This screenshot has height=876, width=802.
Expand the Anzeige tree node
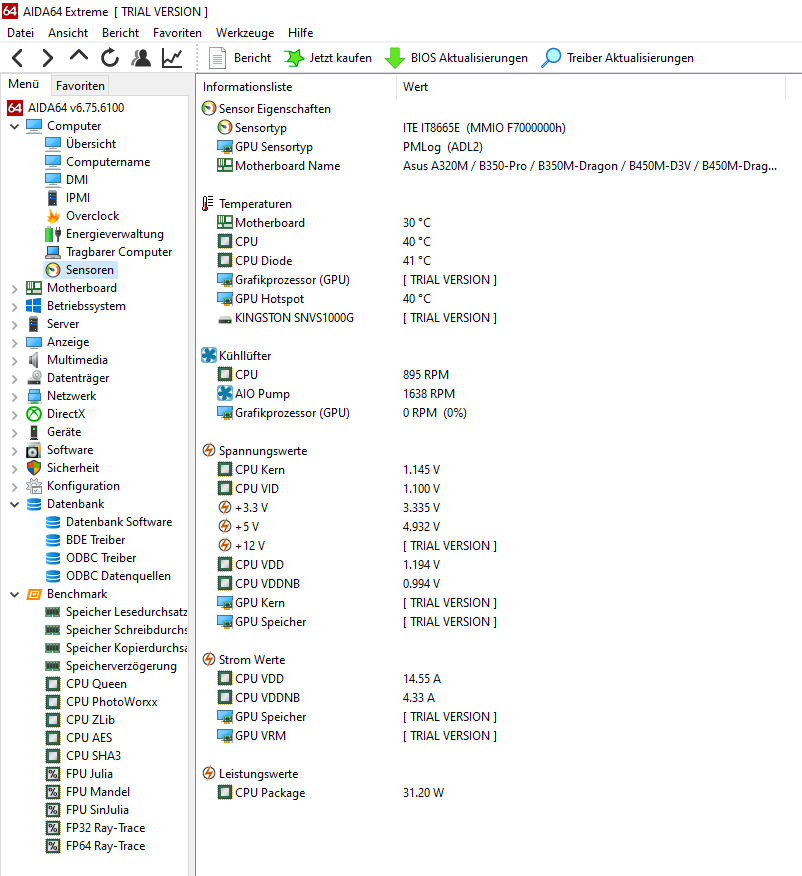[x=15, y=342]
